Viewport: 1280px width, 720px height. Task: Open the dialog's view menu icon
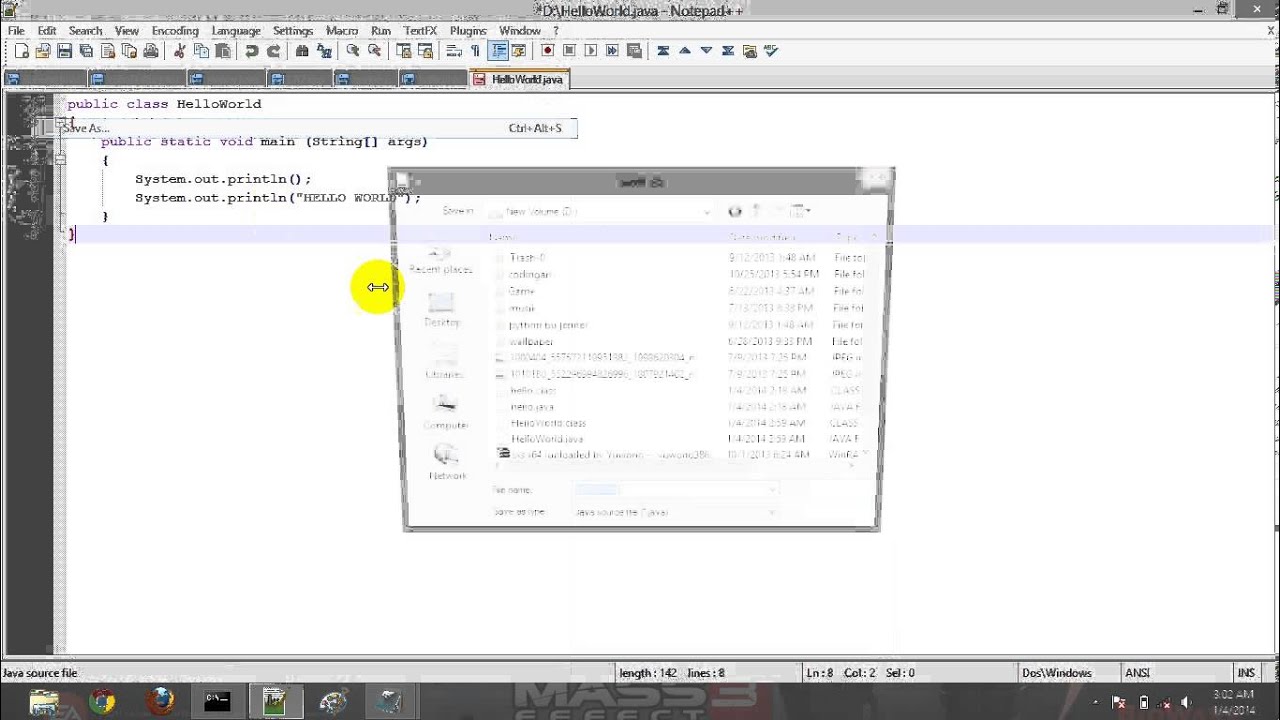[x=799, y=211]
